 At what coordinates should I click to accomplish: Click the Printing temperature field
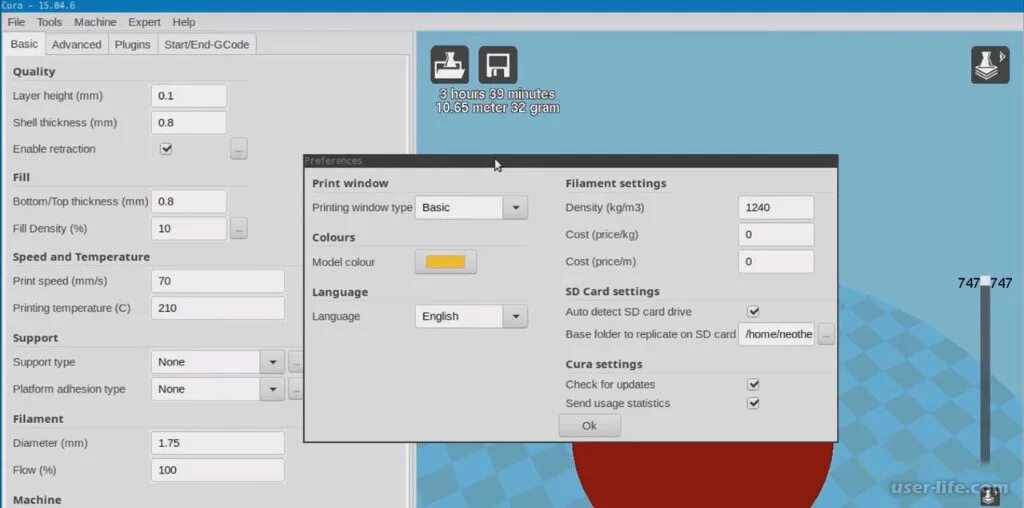[x=217, y=308]
